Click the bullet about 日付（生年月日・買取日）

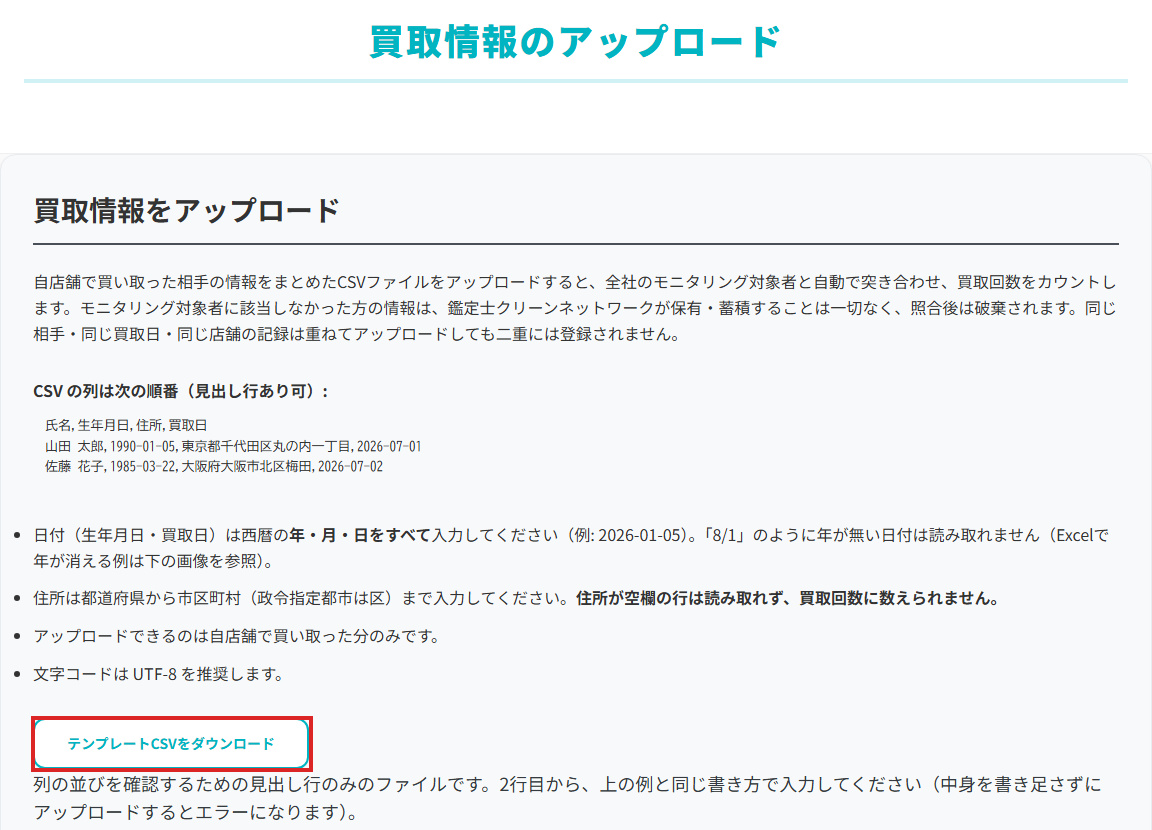tap(571, 548)
